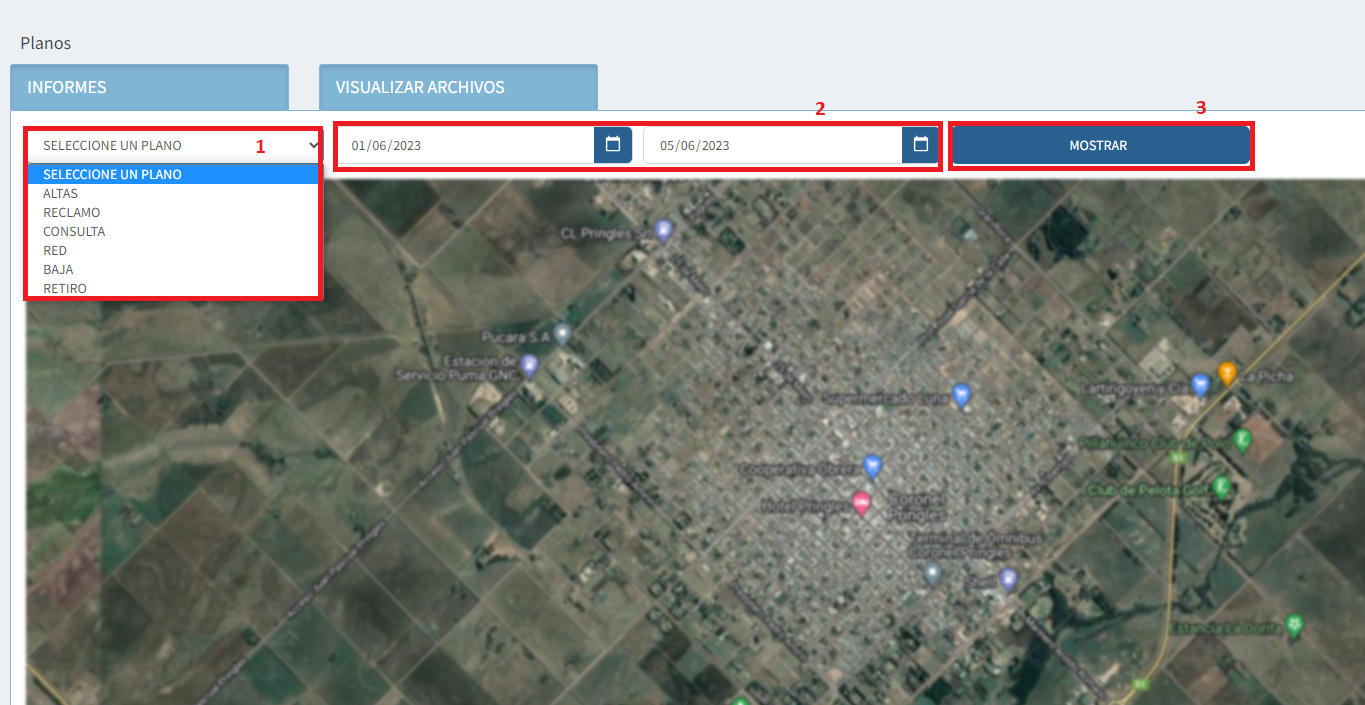Click the end date field 05/06/2023

click(772, 145)
